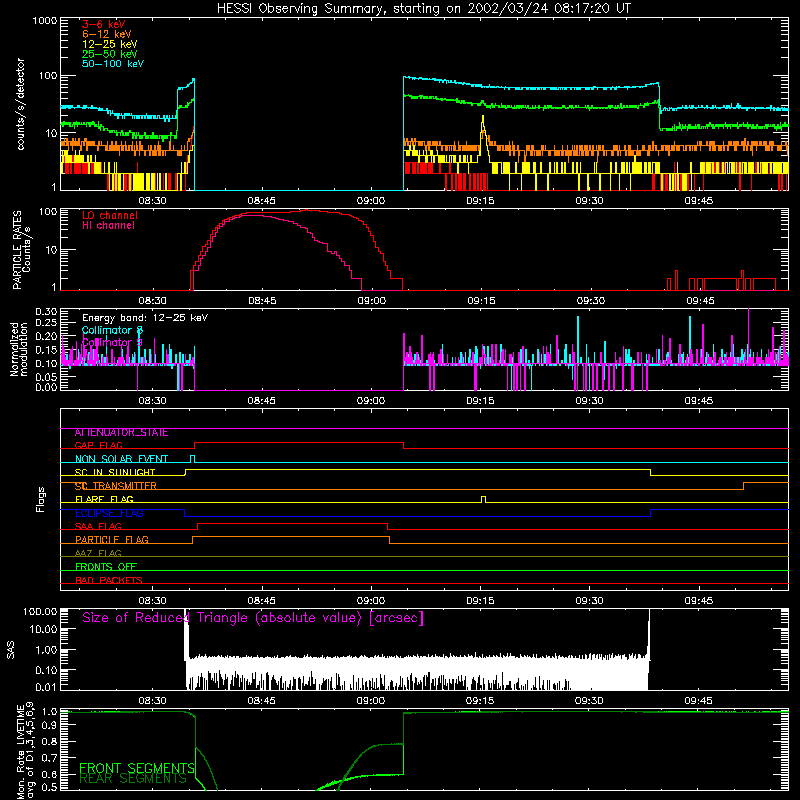Click the '1000' tick label of count-rate panel
The image size is (800, 800).
pyautogui.click(x=44, y=21)
